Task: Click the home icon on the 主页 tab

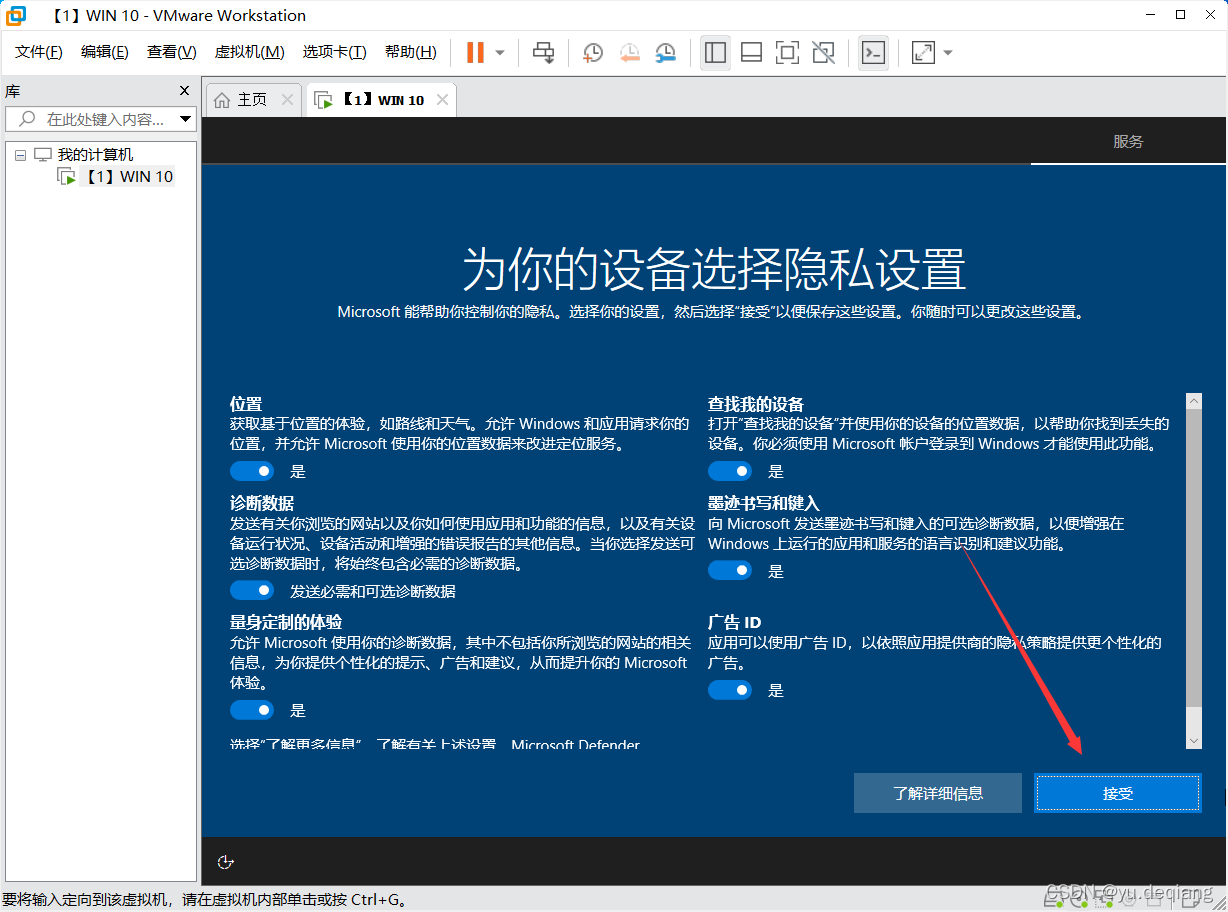Action: point(222,100)
